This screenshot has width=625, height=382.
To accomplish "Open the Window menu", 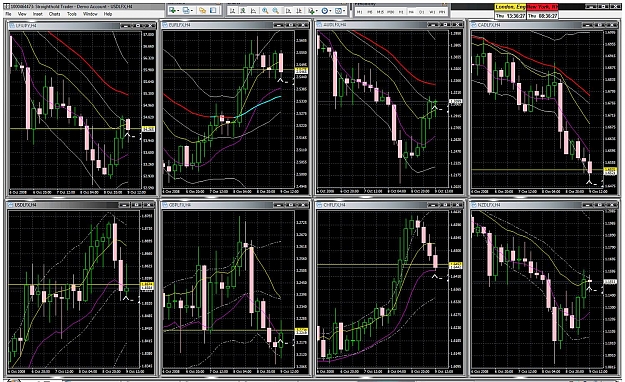I will (x=90, y=14).
